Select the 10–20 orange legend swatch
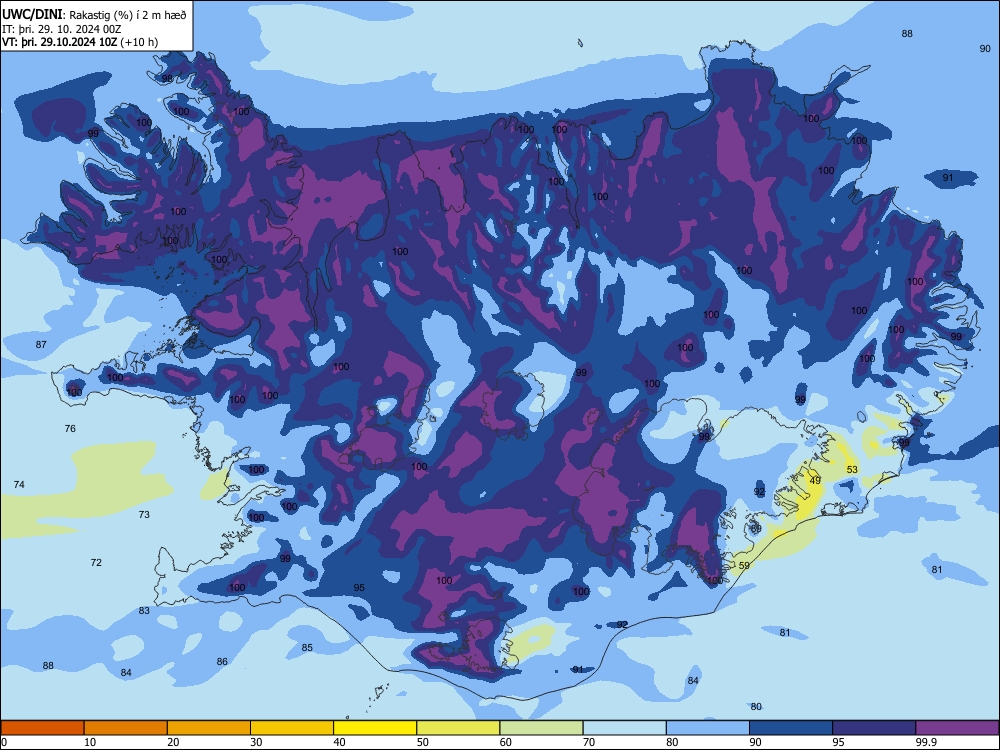This screenshot has height=750, width=1000. pyautogui.click(x=126, y=728)
